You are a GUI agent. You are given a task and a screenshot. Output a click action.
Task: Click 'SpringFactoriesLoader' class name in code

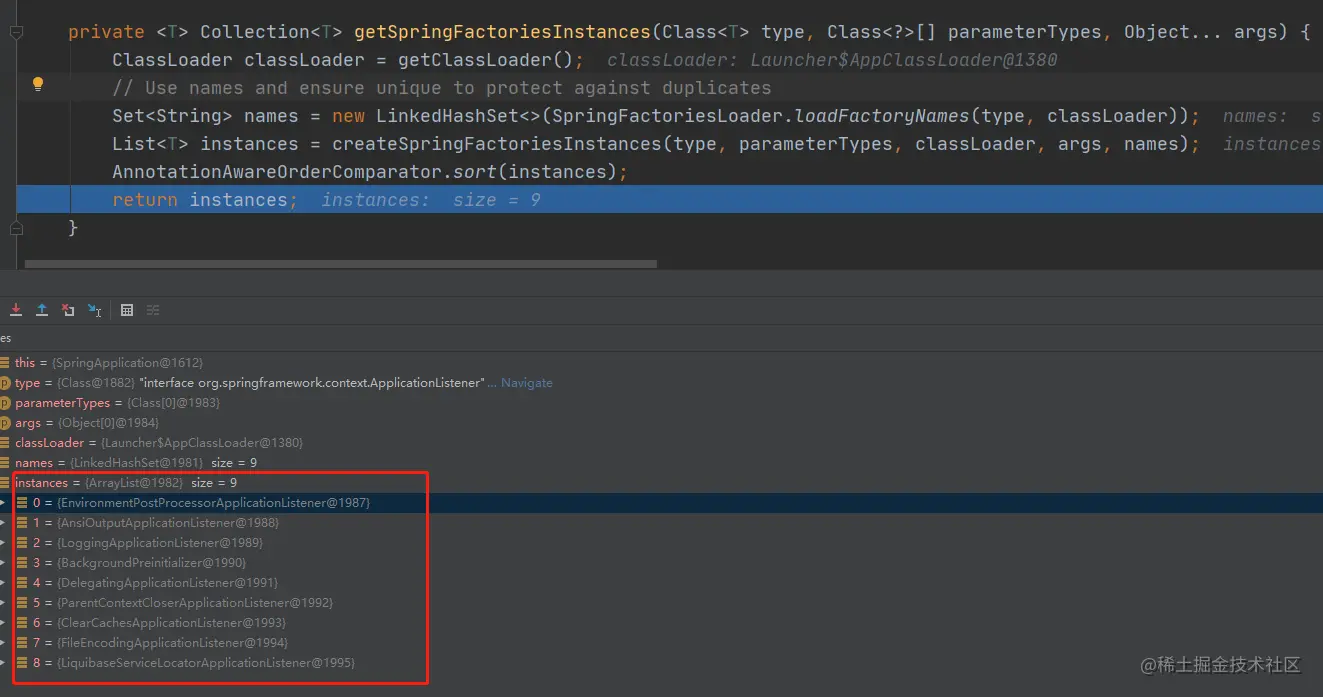click(x=667, y=116)
